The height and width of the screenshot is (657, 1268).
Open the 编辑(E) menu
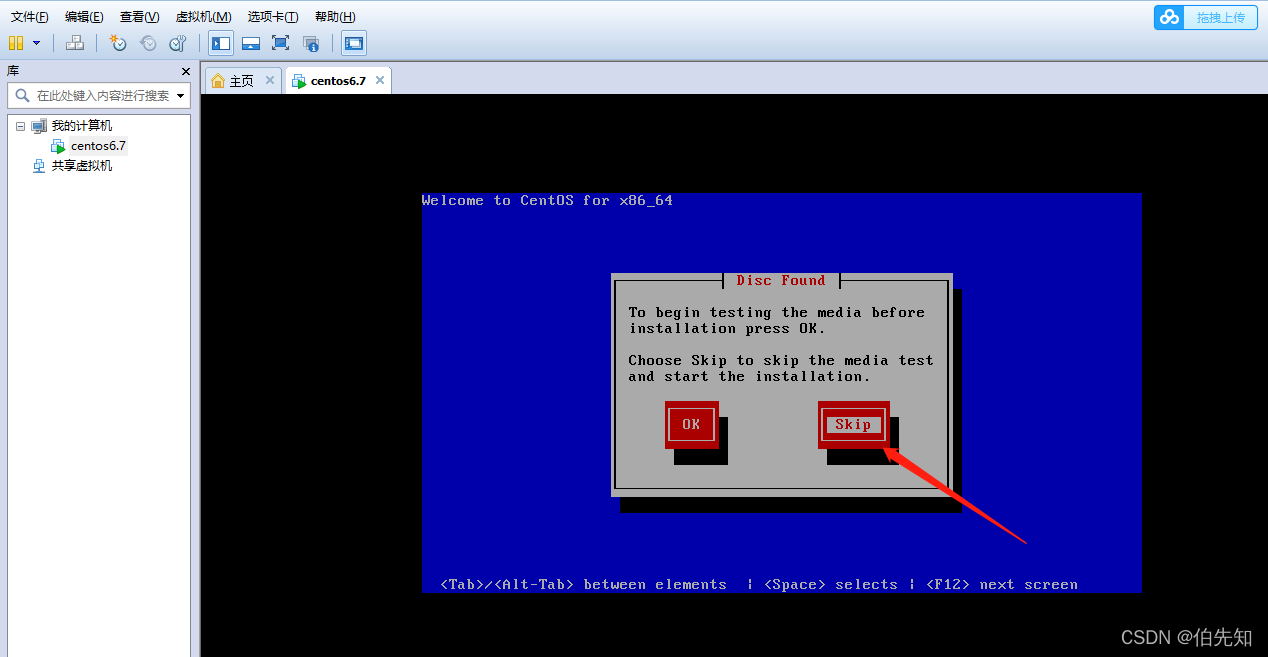click(x=84, y=17)
